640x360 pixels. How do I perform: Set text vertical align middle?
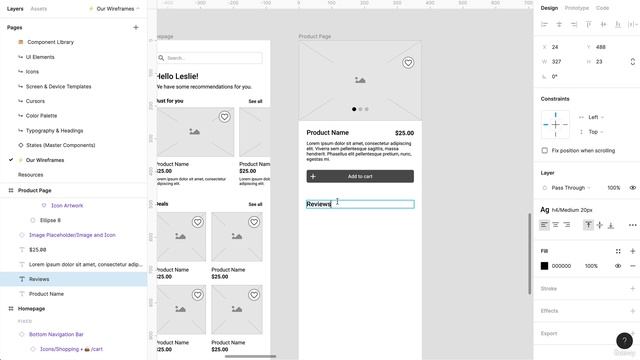[x=600, y=225]
